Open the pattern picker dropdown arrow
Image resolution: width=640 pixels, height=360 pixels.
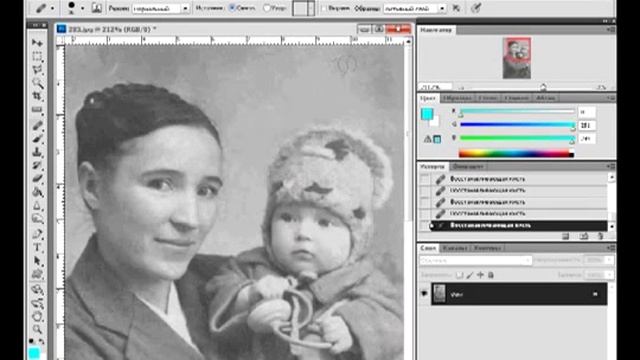[x=311, y=8]
